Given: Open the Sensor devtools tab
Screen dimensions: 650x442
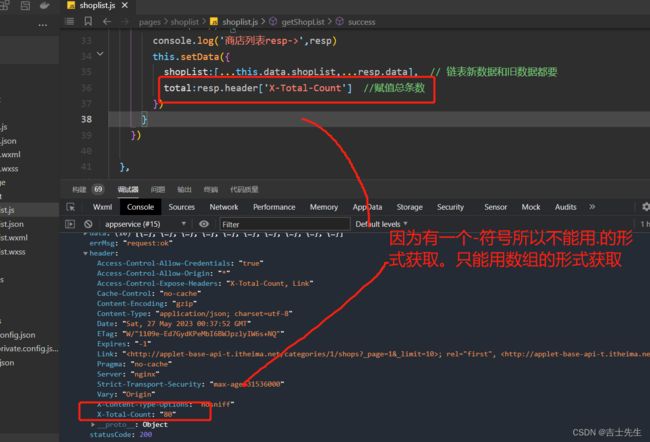Looking at the screenshot, I should click(495, 207).
